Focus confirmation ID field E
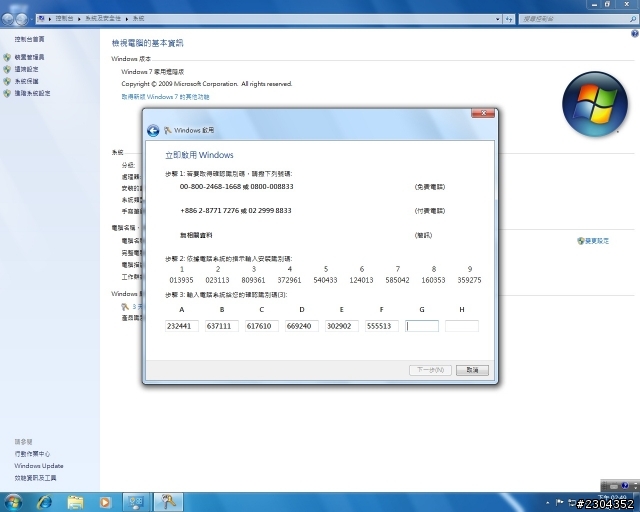640x512 pixels. (x=342, y=326)
